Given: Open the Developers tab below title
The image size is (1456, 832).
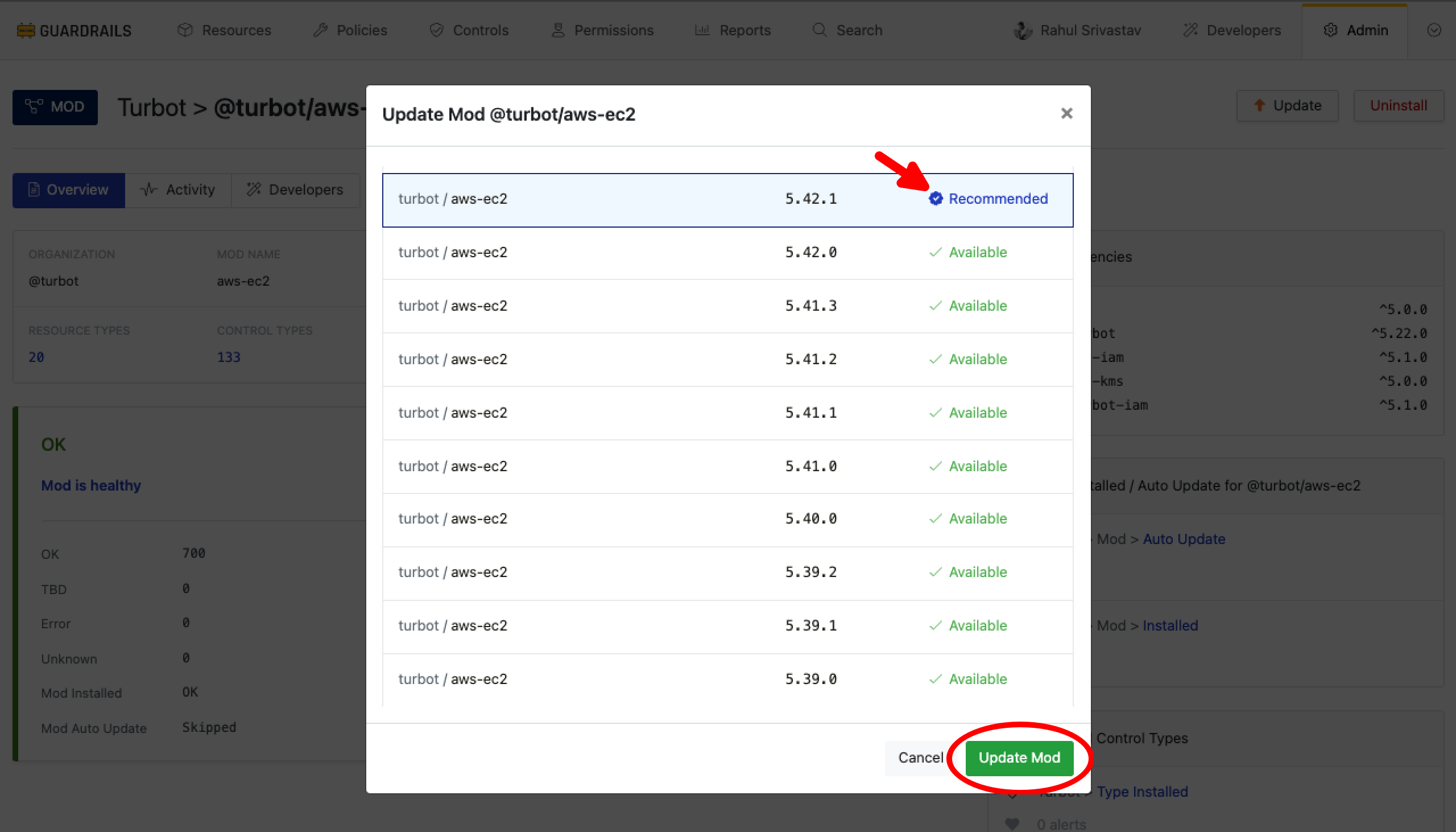Looking at the screenshot, I should (295, 190).
